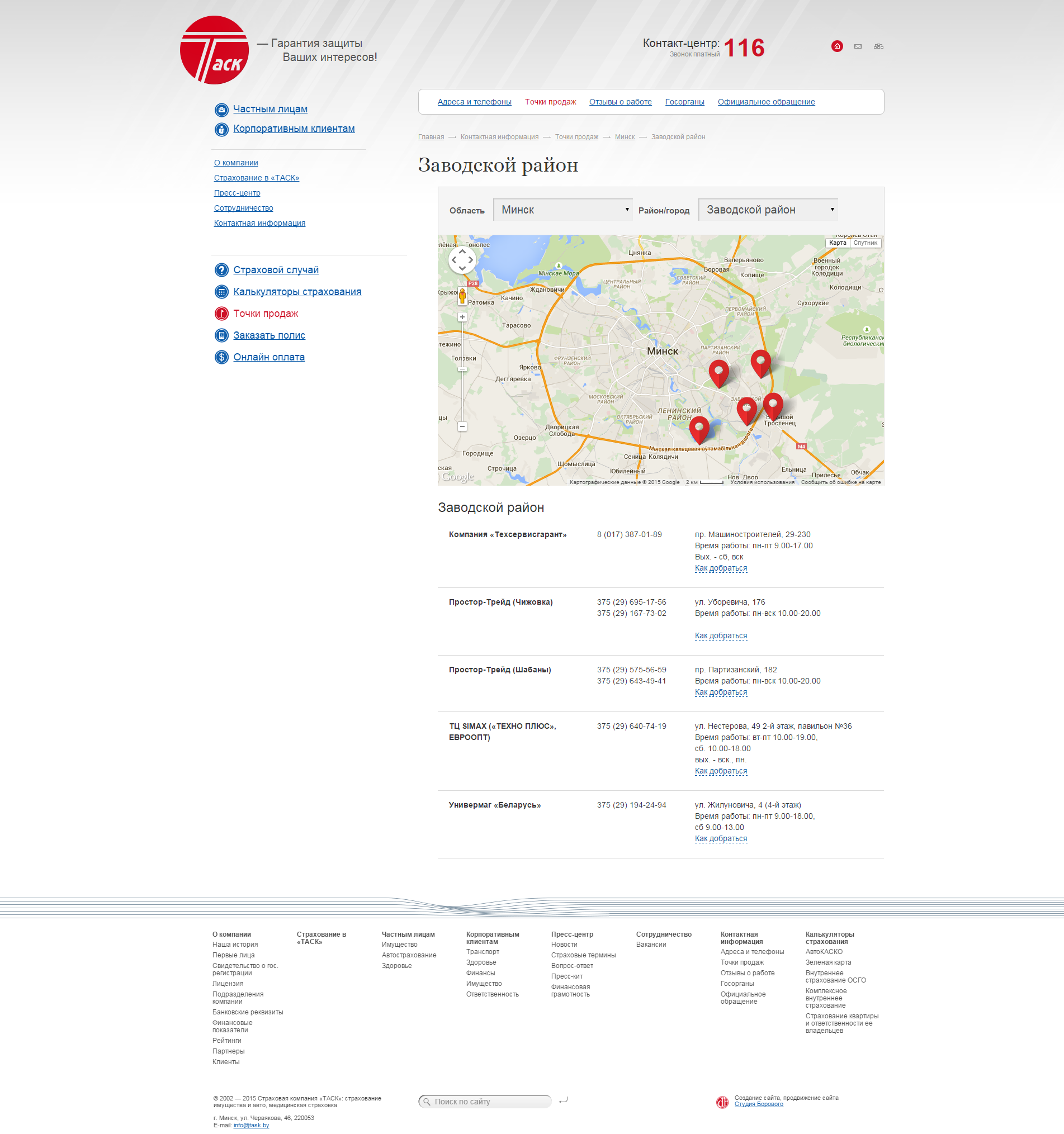Viewport: 1064px width, 1134px height.
Task: Submit site search with arrow icon
Action: pyautogui.click(x=563, y=1100)
